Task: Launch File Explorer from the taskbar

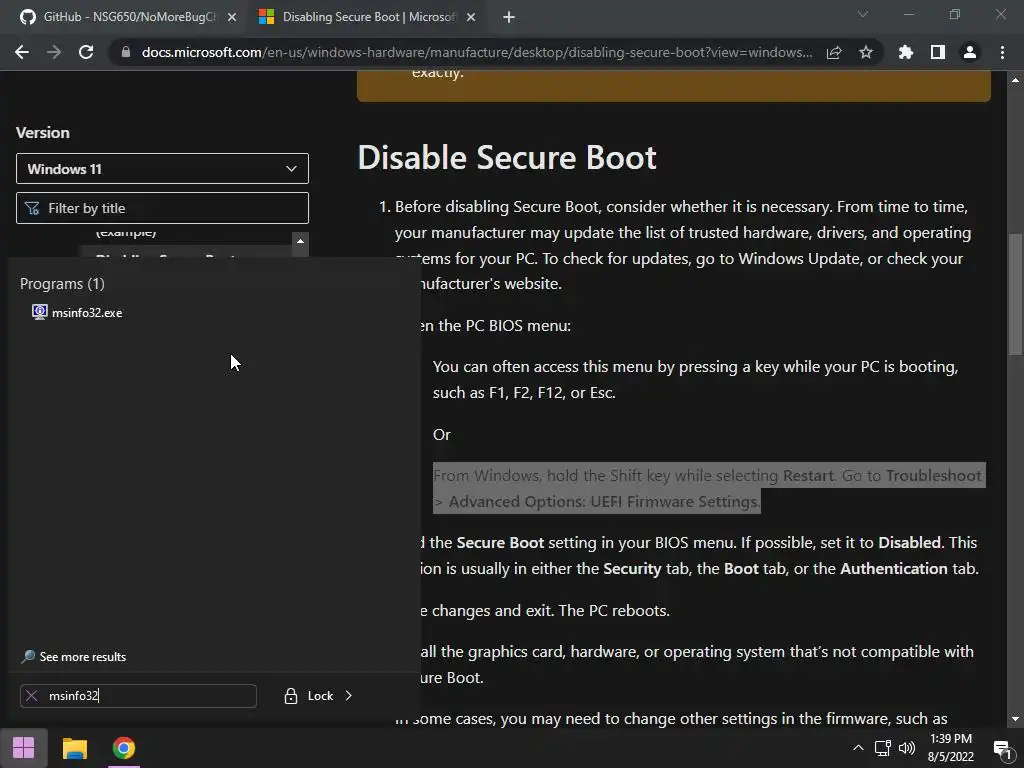Action: point(74,748)
